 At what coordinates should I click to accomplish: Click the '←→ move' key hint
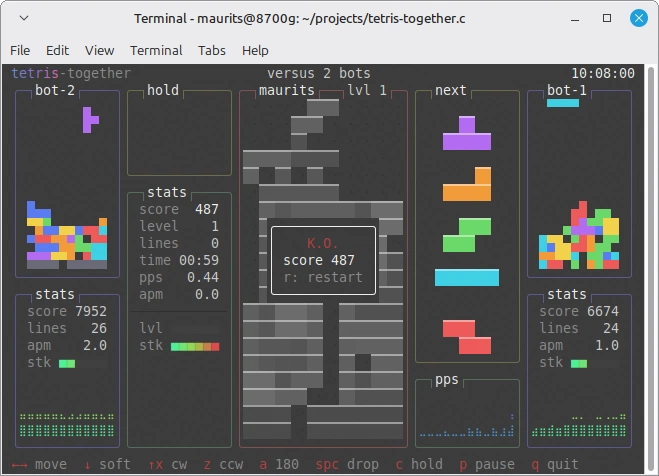pos(39,464)
